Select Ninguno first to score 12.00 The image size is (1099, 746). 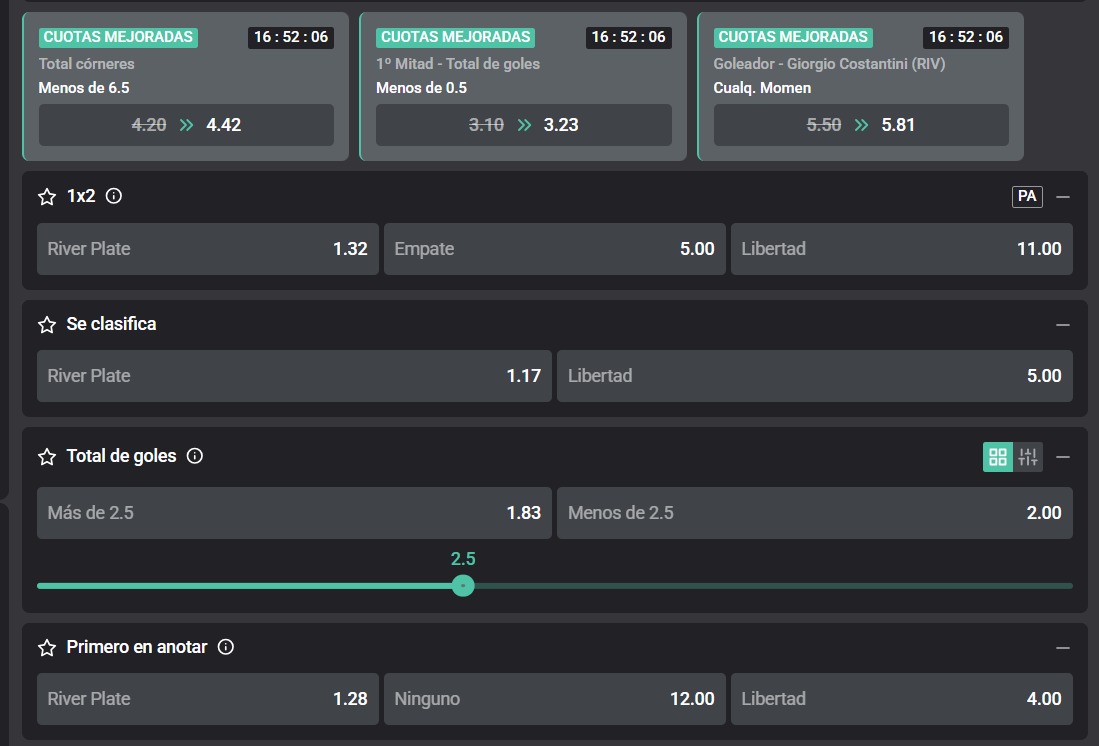(x=554, y=699)
